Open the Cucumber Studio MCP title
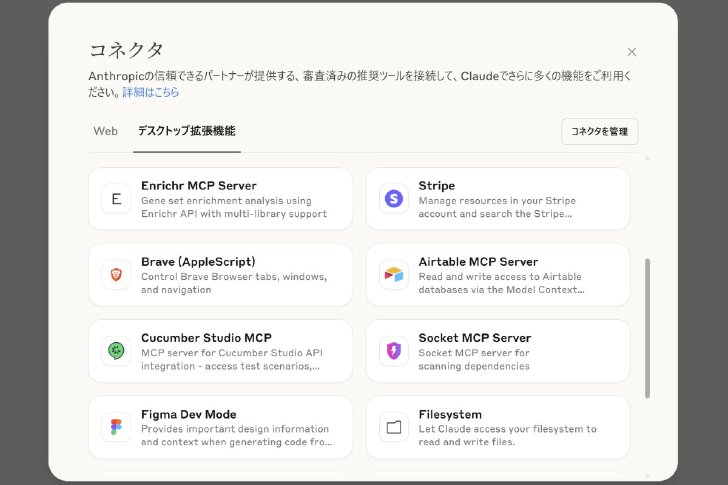 coord(206,338)
